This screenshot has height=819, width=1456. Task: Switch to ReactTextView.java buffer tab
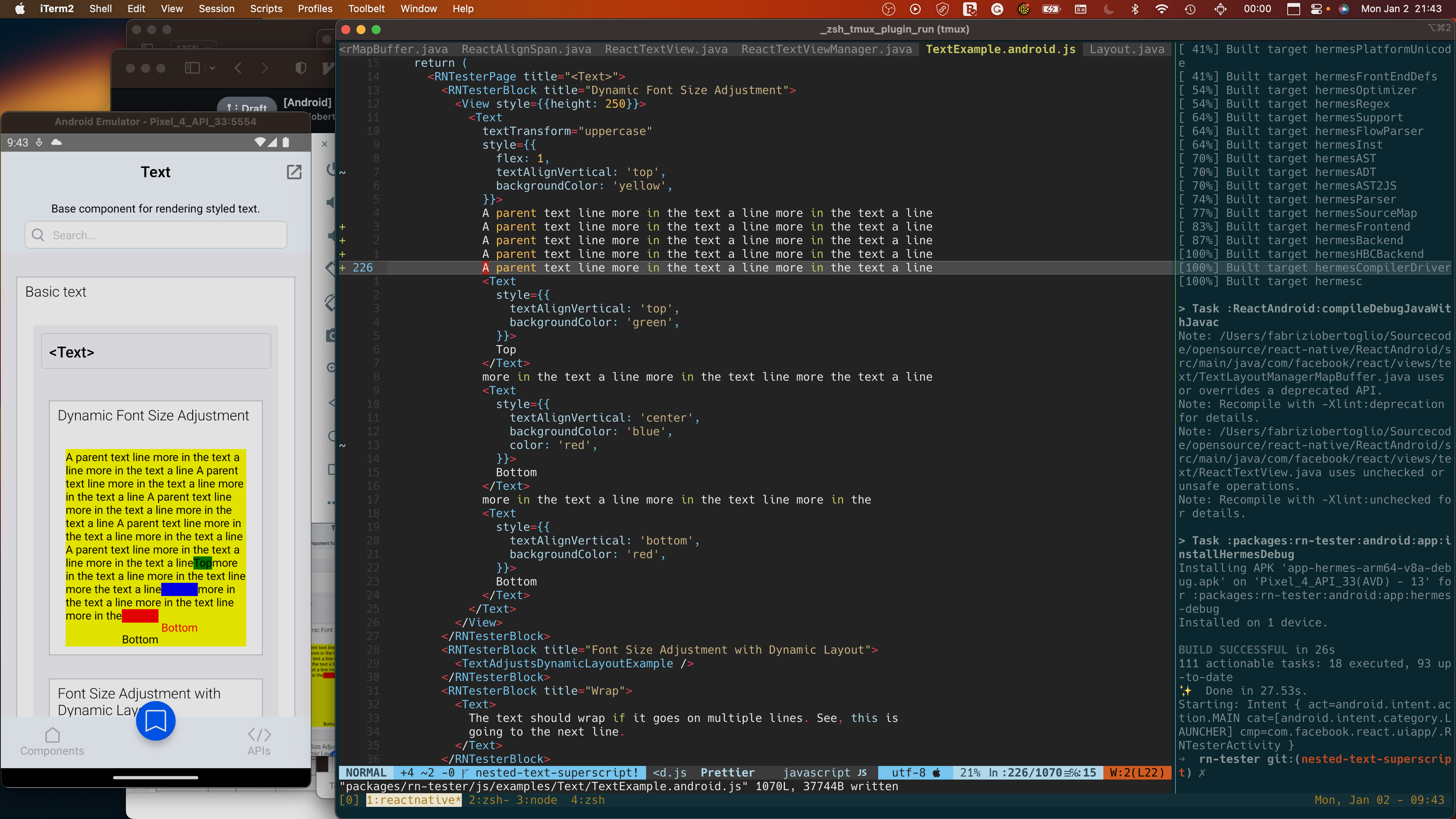point(666,49)
